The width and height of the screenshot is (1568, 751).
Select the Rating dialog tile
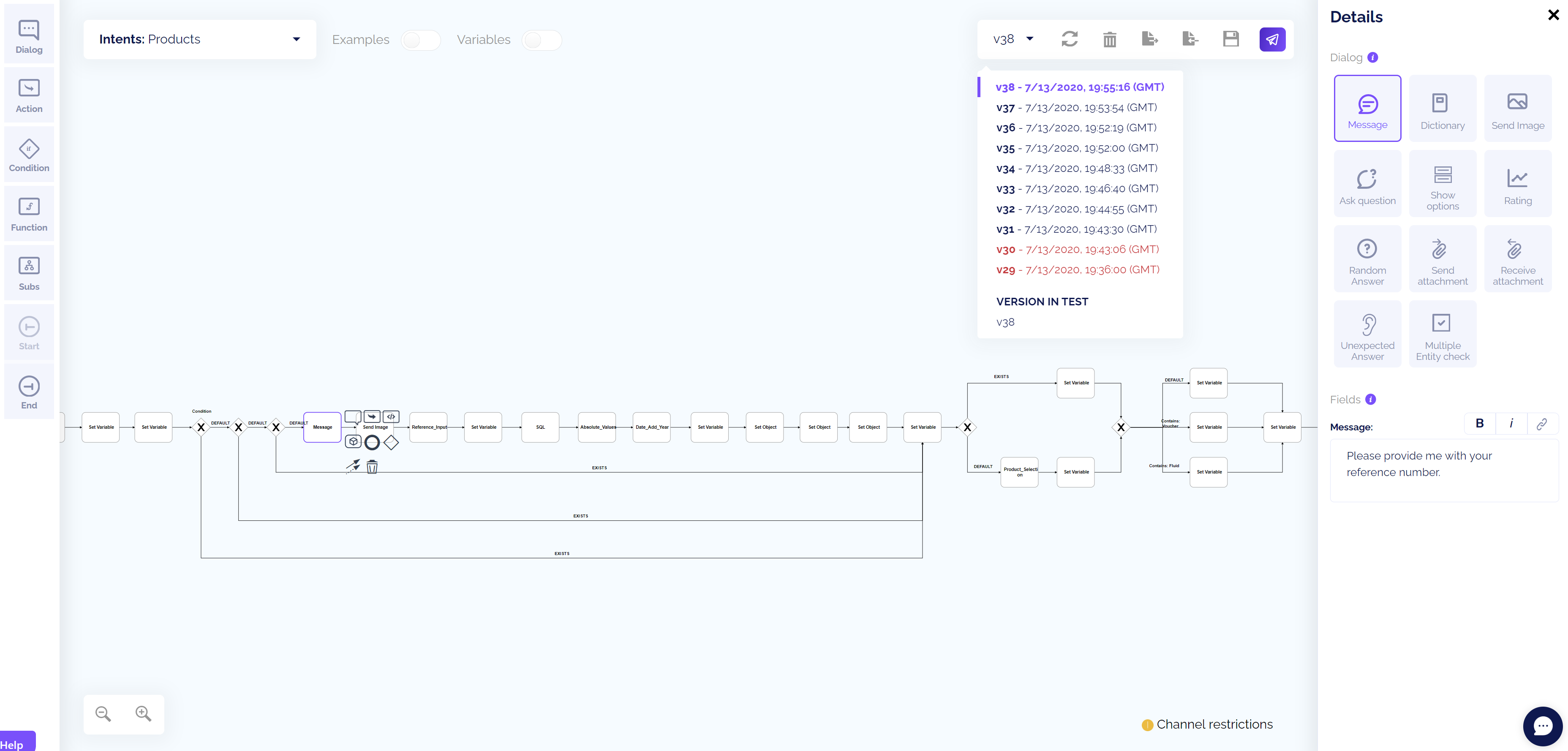point(1517,184)
